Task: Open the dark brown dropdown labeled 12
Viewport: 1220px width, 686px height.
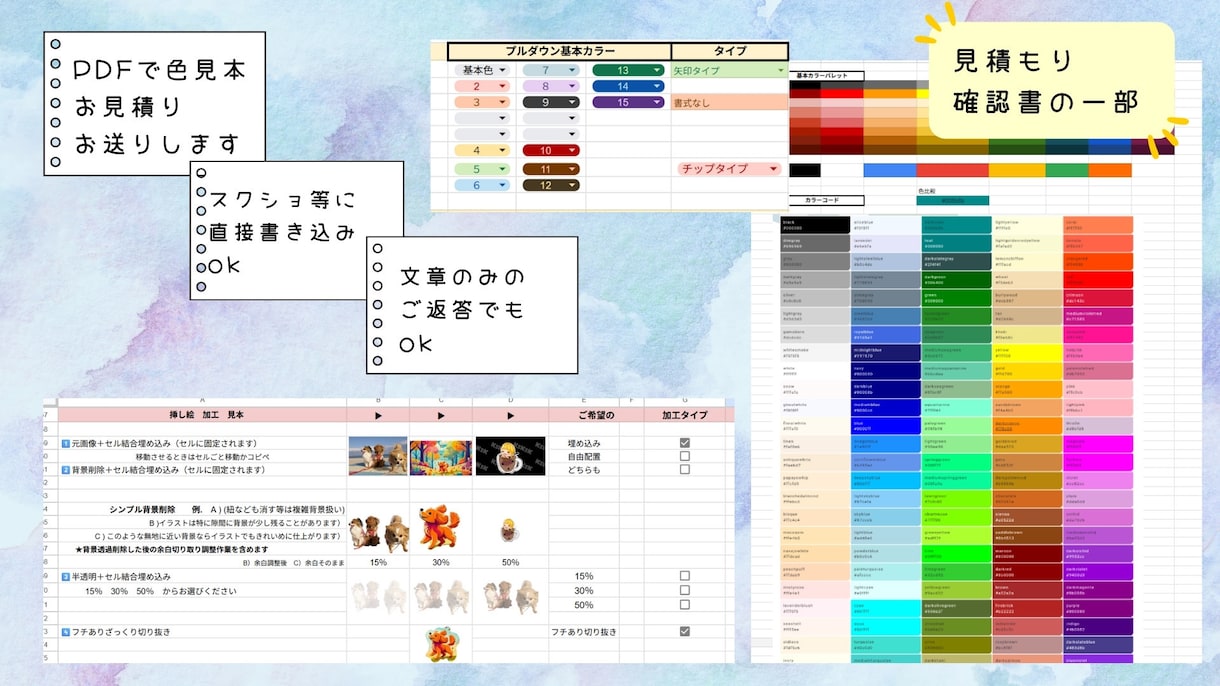Action: click(552, 185)
